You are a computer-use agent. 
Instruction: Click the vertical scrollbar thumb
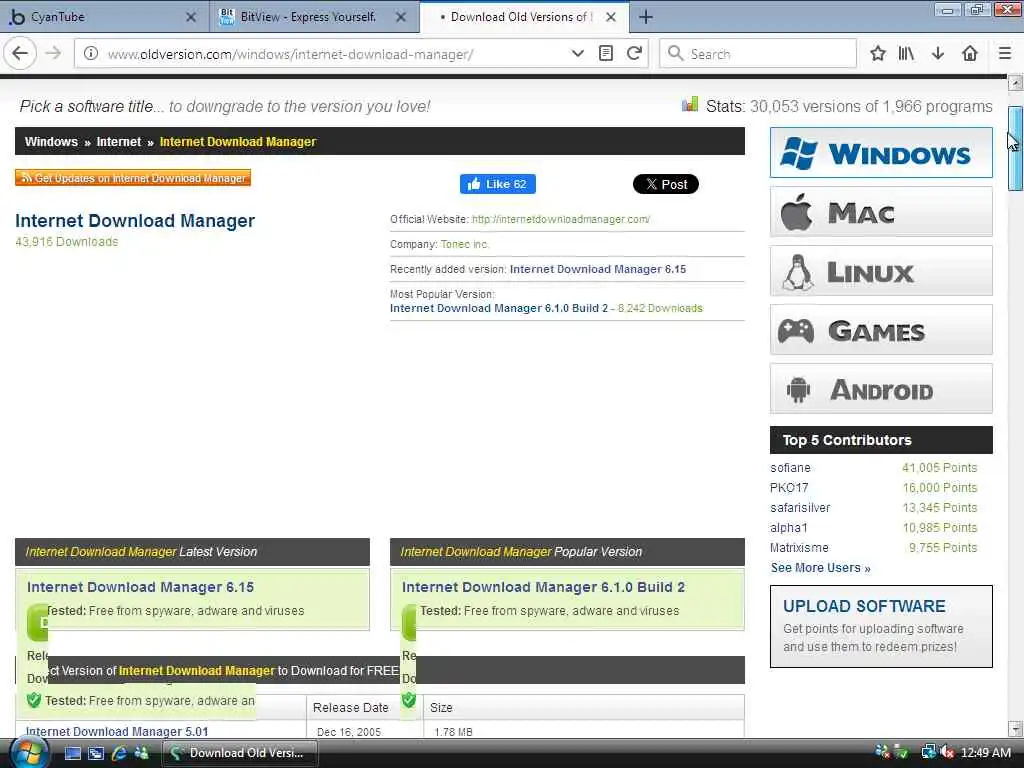[1015, 148]
